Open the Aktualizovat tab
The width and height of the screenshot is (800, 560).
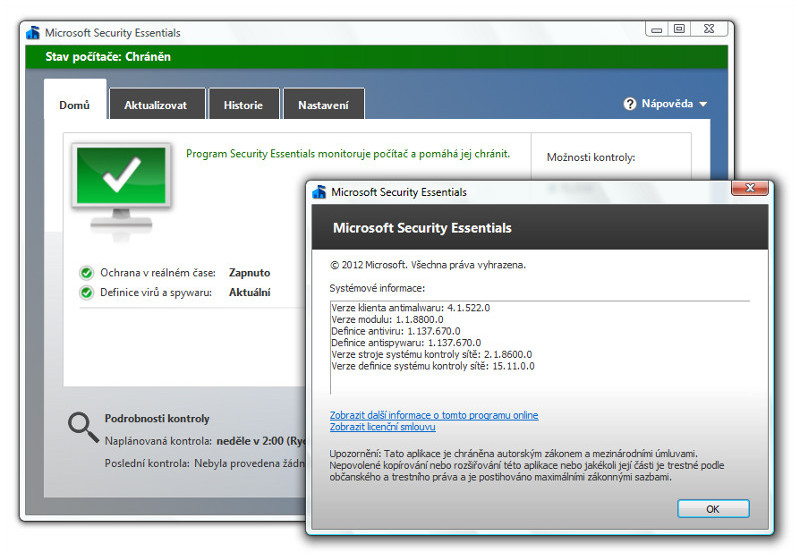[x=156, y=106]
